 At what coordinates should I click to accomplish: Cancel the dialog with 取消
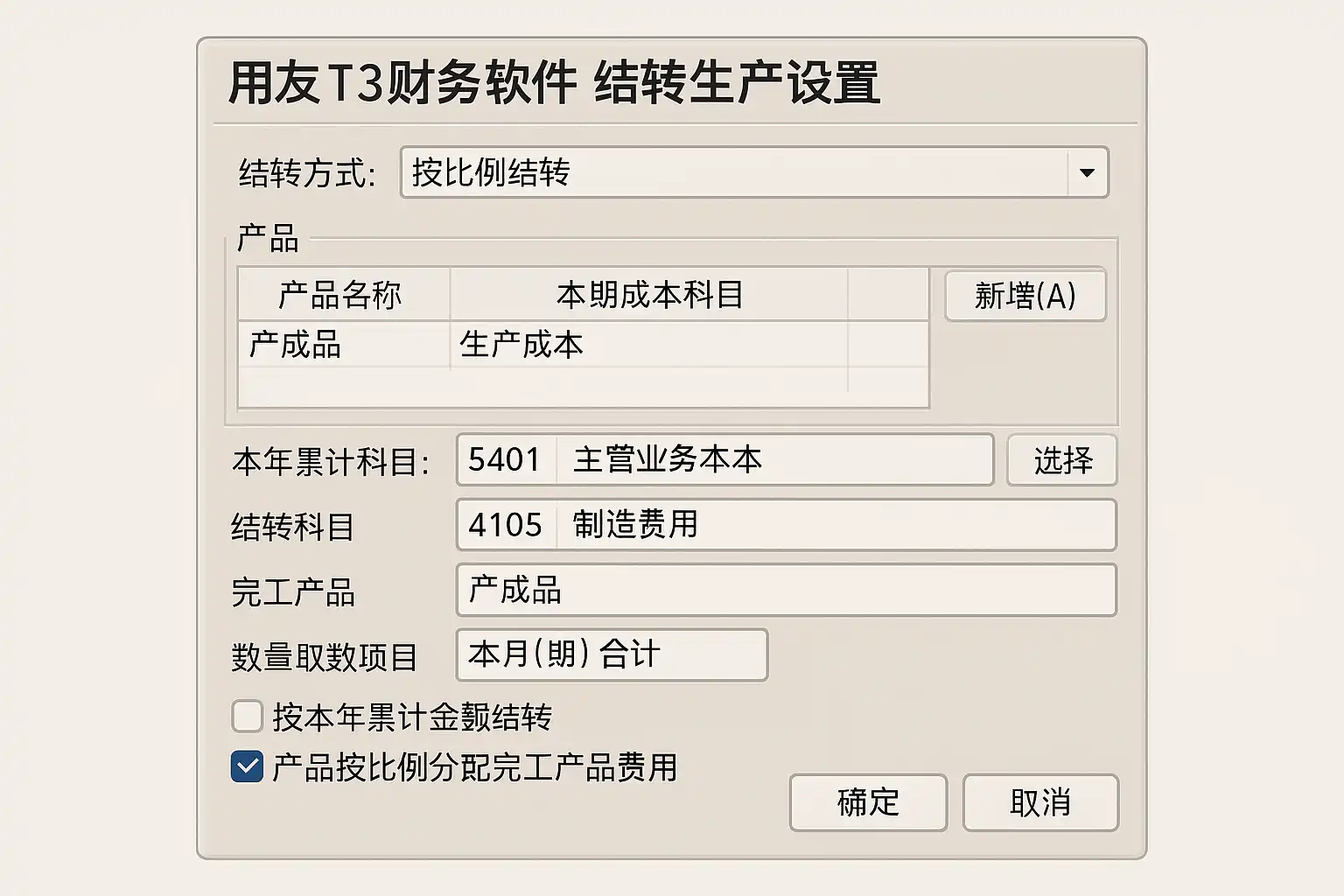click(x=1040, y=802)
